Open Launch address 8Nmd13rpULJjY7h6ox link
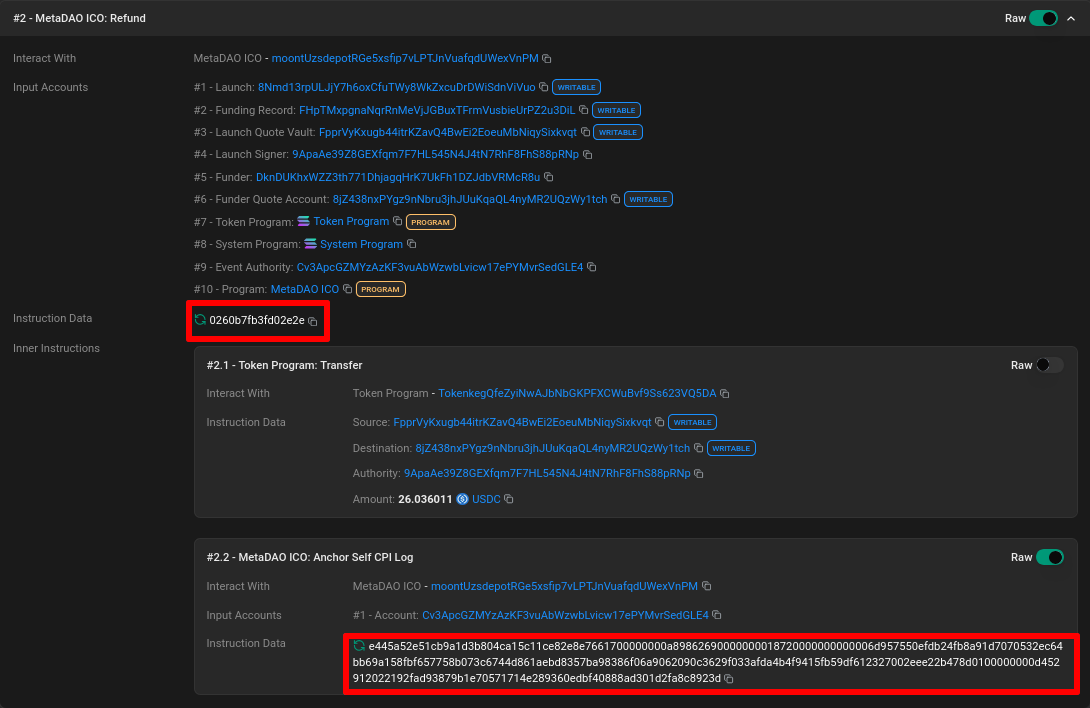 pyautogui.click(x=396, y=87)
